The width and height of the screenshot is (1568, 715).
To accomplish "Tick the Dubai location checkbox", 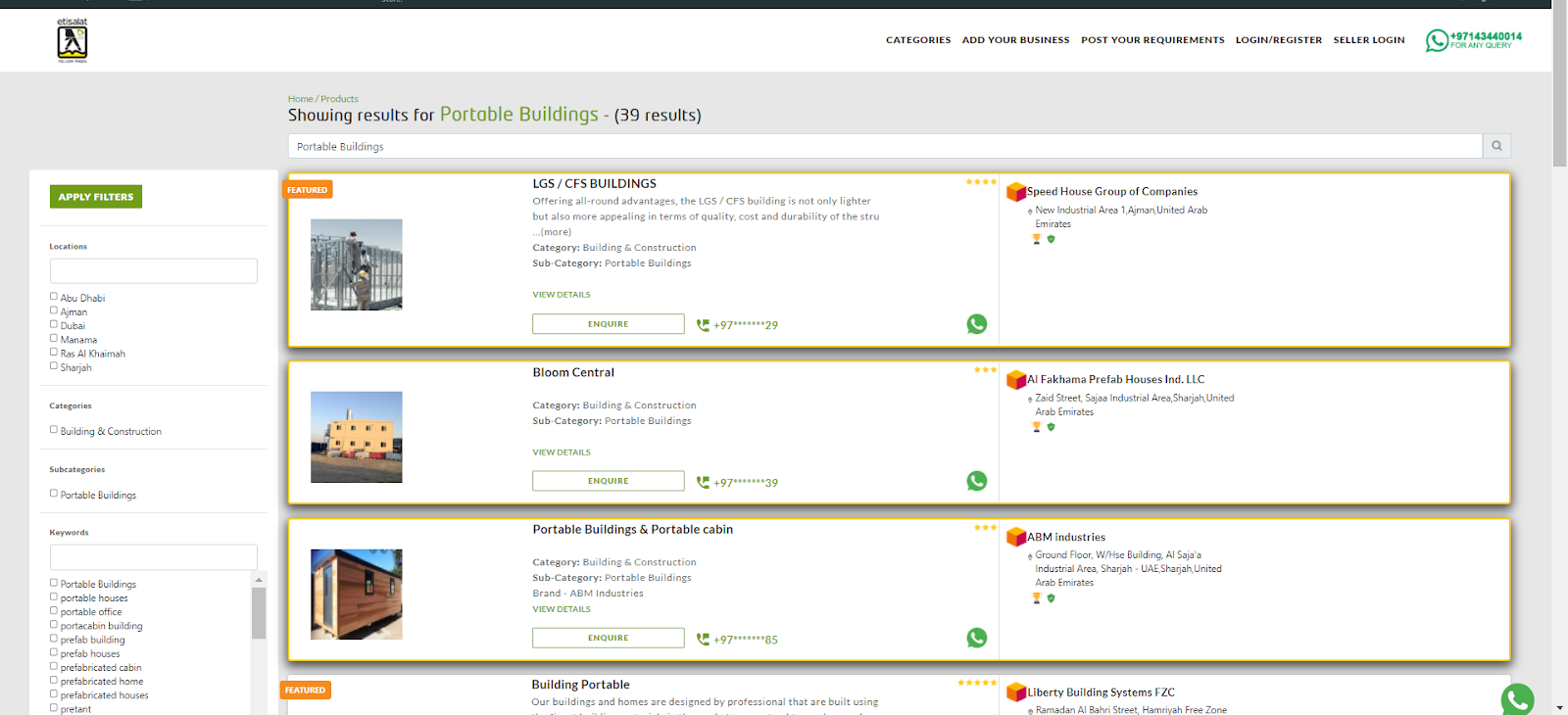I will click(x=54, y=323).
